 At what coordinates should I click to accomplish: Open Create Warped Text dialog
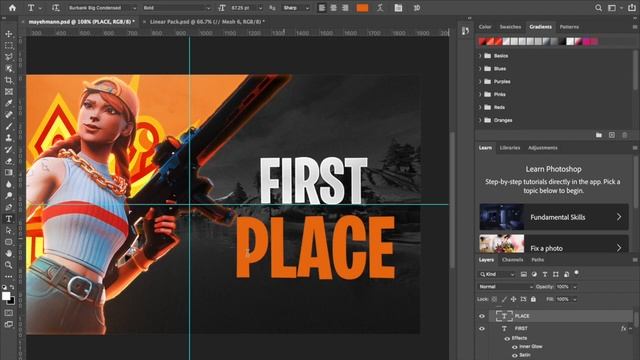point(380,8)
